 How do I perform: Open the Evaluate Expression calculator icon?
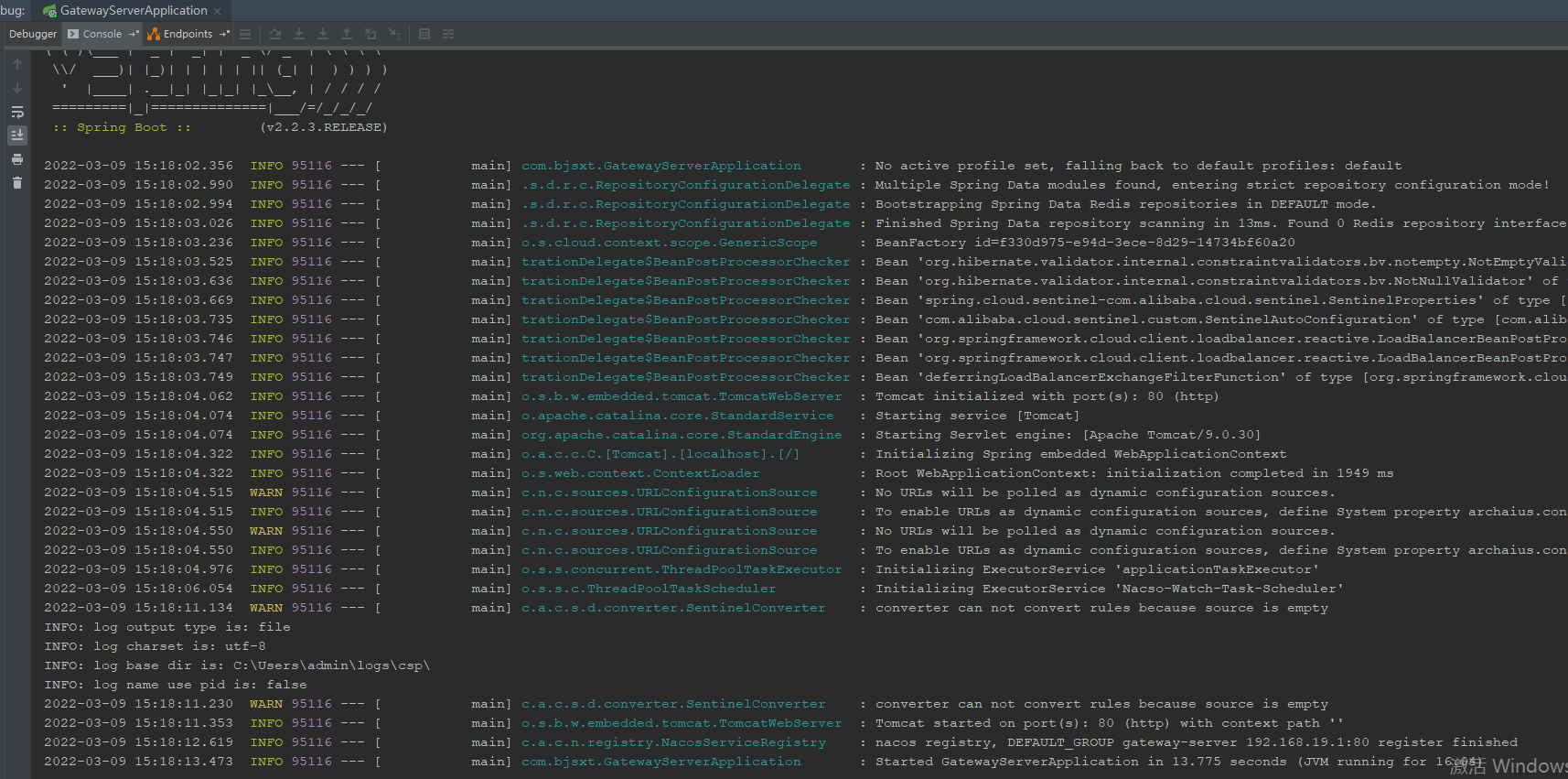pyautogui.click(x=424, y=34)
